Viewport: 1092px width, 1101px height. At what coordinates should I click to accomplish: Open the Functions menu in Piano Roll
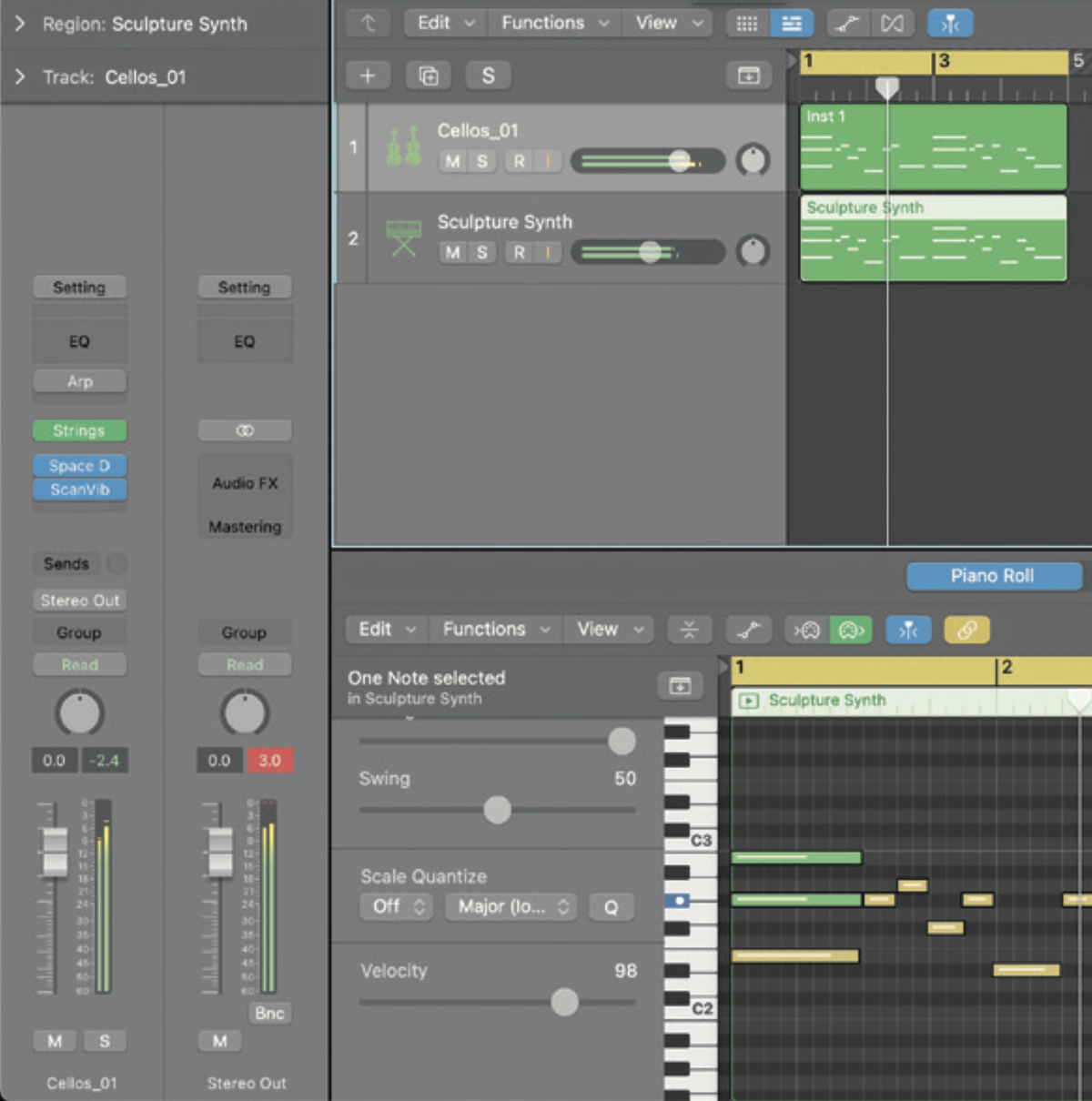point(494,629)
